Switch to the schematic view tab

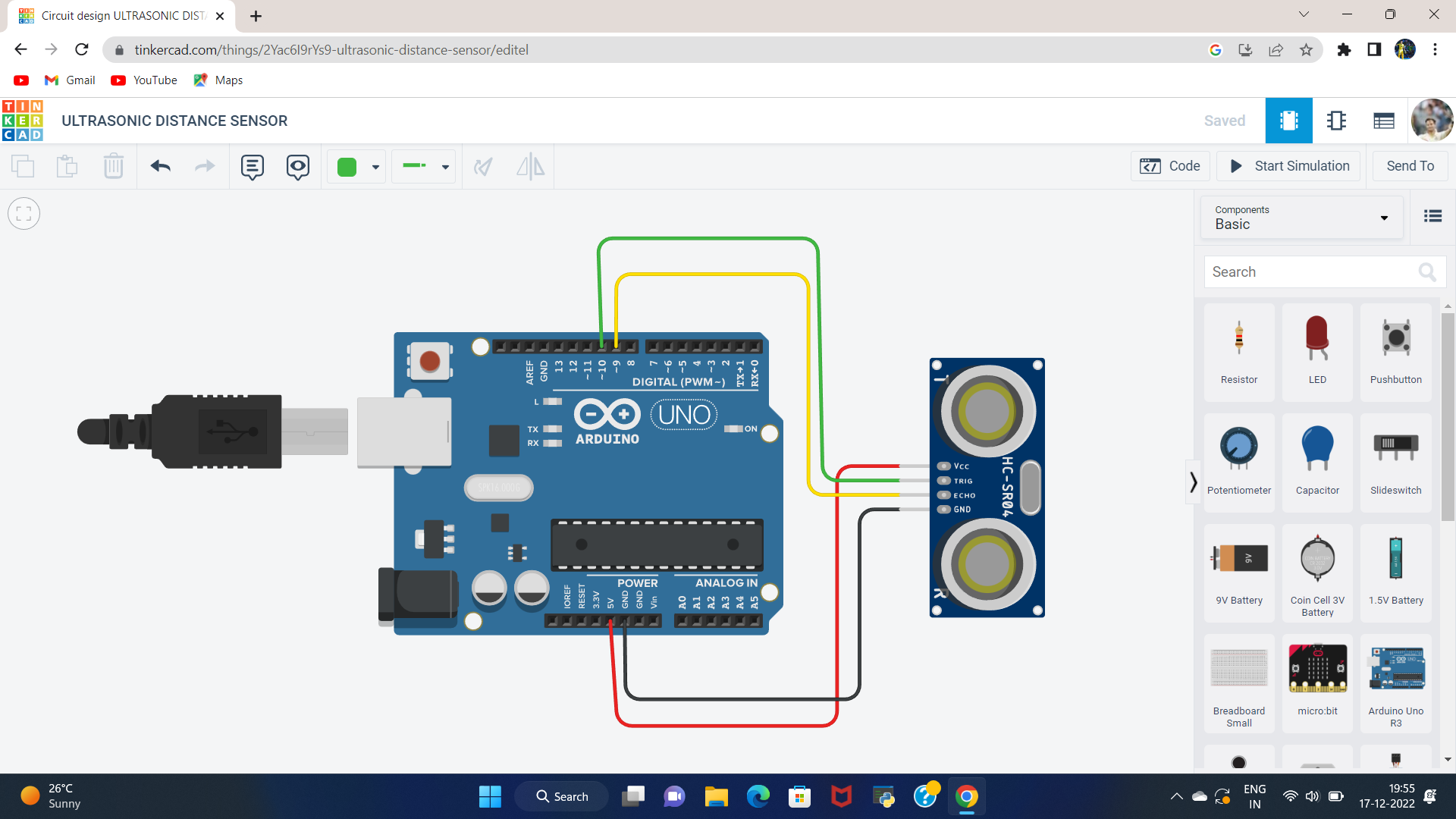1336,121
